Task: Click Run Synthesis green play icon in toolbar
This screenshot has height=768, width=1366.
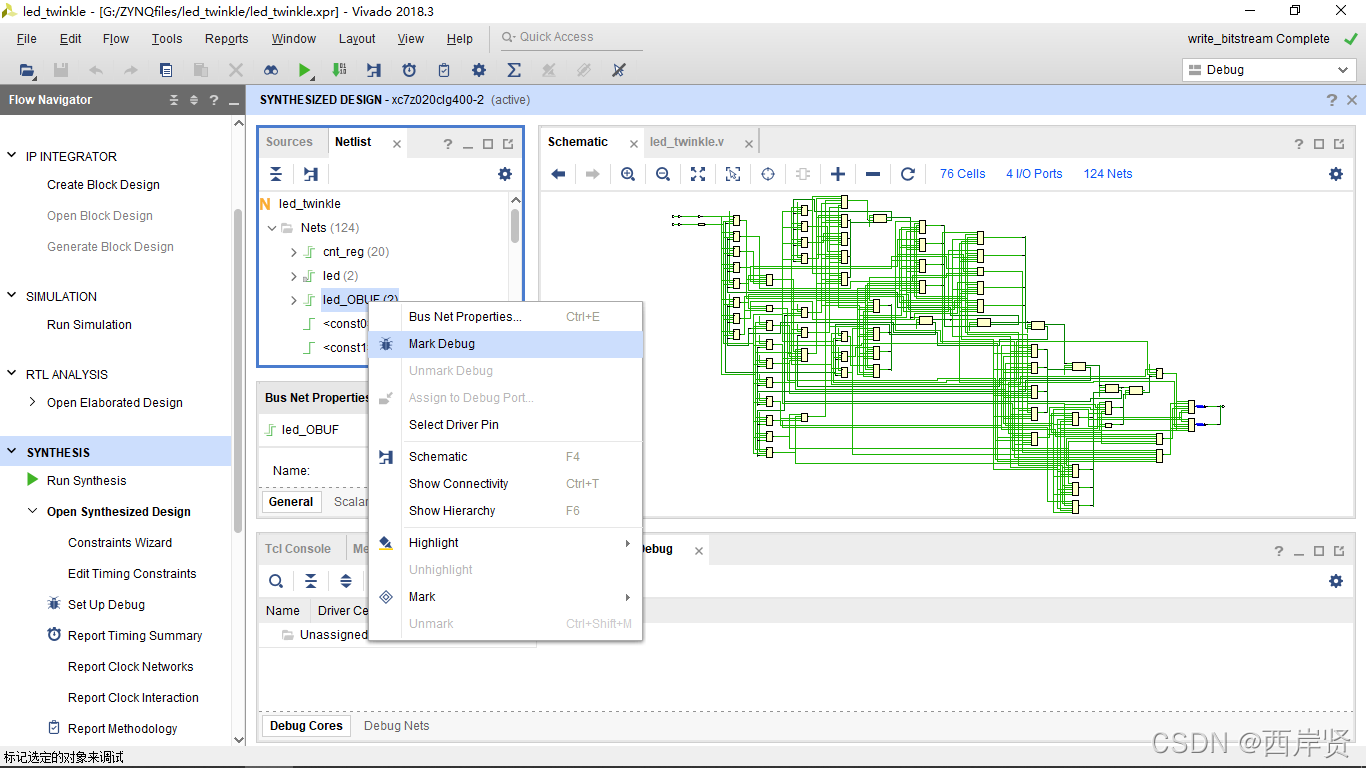Action: 304,70
